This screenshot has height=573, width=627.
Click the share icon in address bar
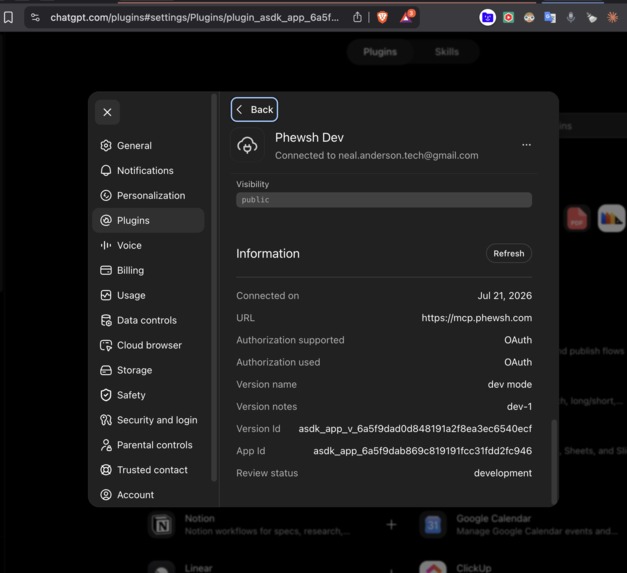(x=357, y=17)
